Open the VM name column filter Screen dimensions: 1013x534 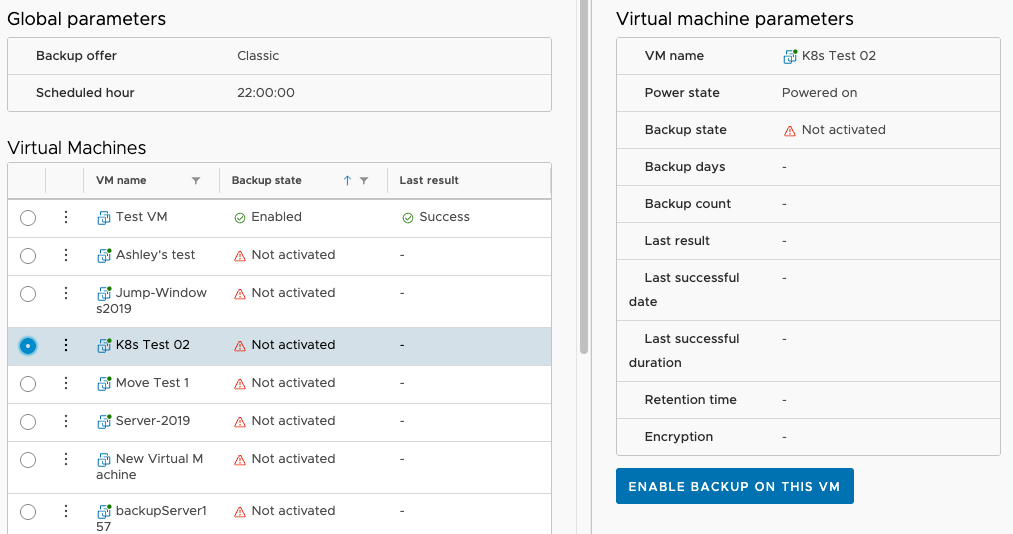click(196, 181)
